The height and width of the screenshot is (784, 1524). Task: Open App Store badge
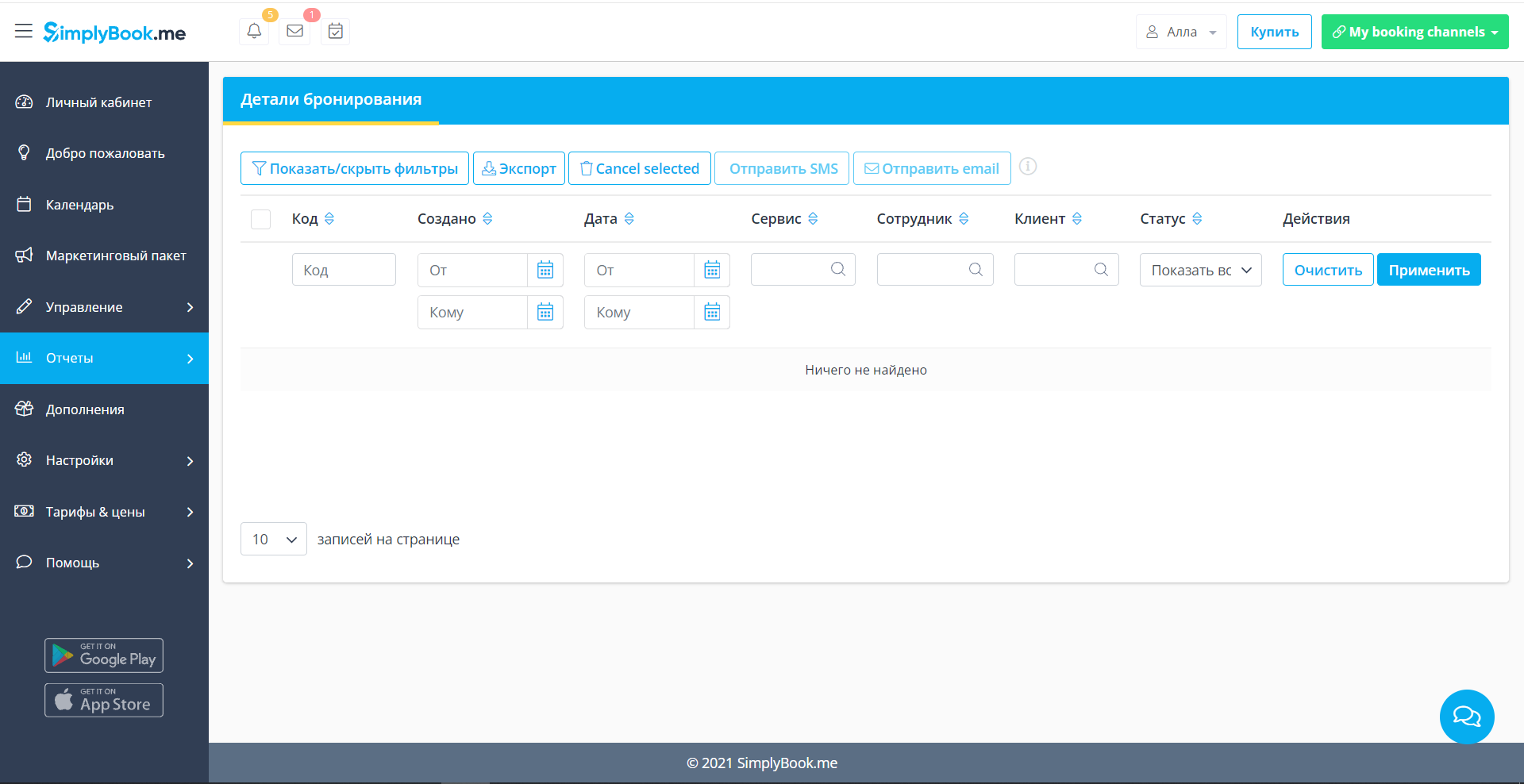pos(104,701)
